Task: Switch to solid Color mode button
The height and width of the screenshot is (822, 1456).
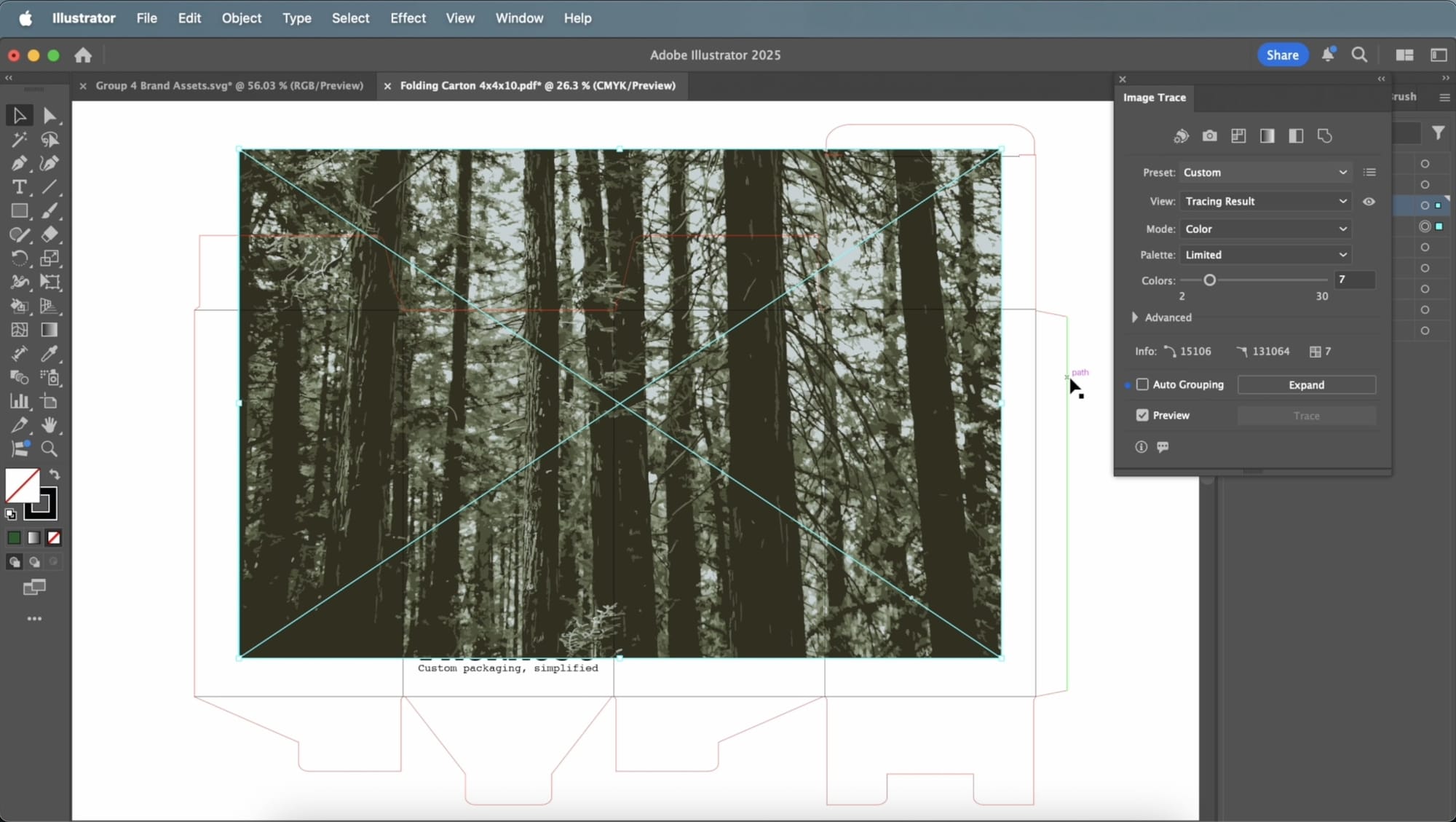Action: pyautogui.click(x=14, y=538)
